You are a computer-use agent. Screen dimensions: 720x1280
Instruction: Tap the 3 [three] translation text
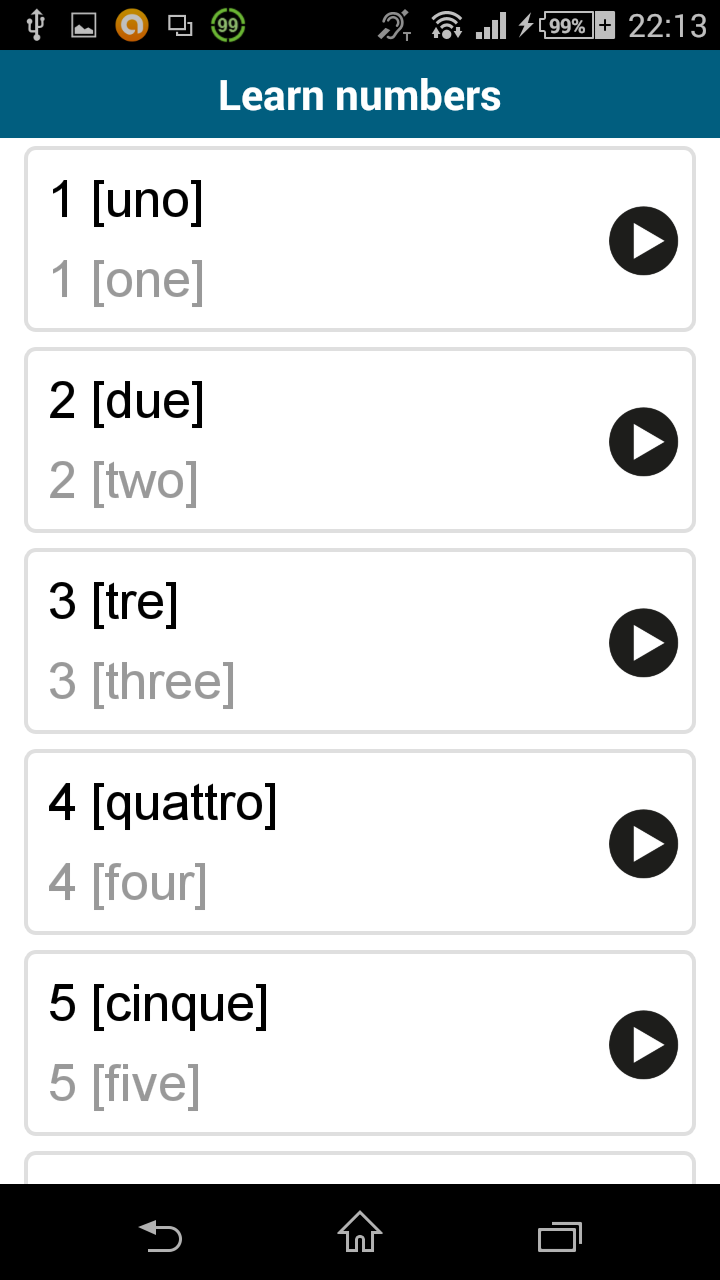142,682
